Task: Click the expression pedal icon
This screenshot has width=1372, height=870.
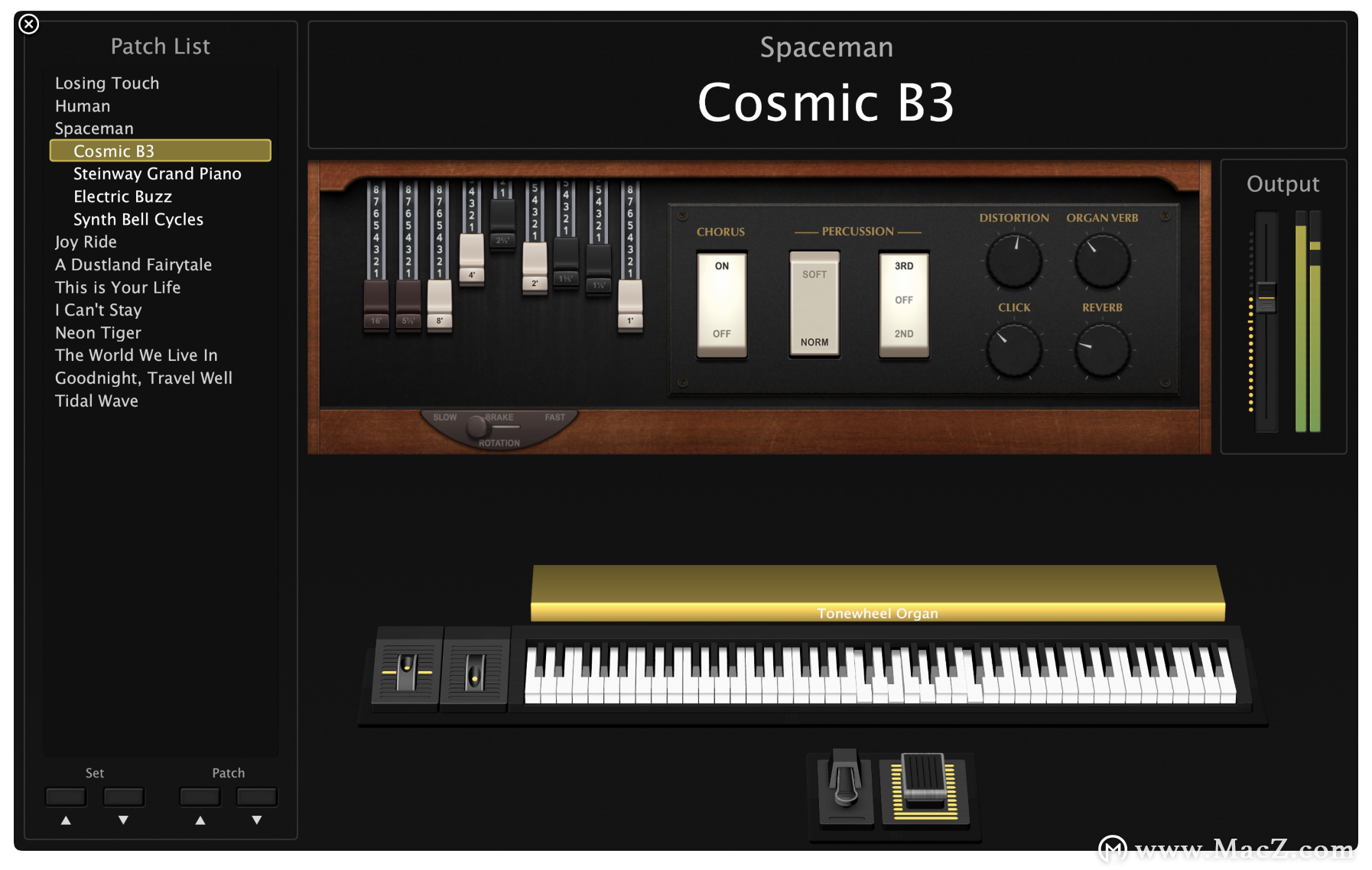Action: (925, 789)
